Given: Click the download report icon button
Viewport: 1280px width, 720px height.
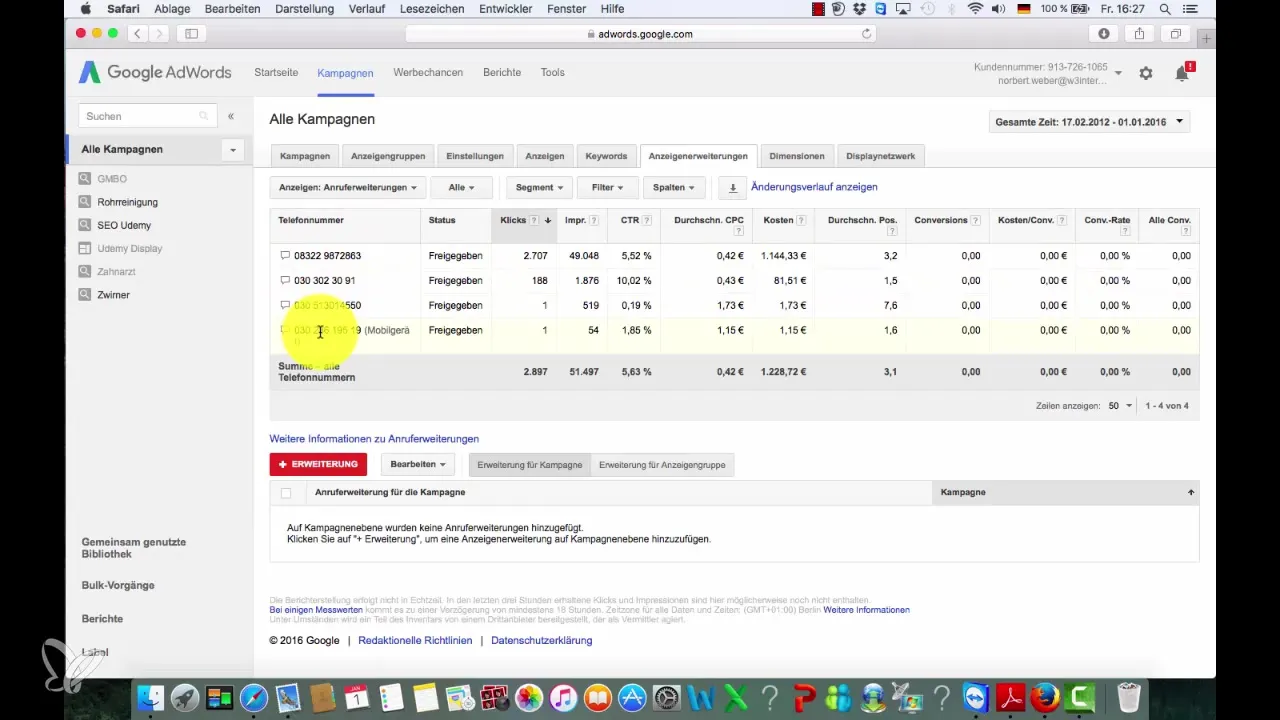Looking at the screenshot, I should pyautogui.click(x=732, y=187).
